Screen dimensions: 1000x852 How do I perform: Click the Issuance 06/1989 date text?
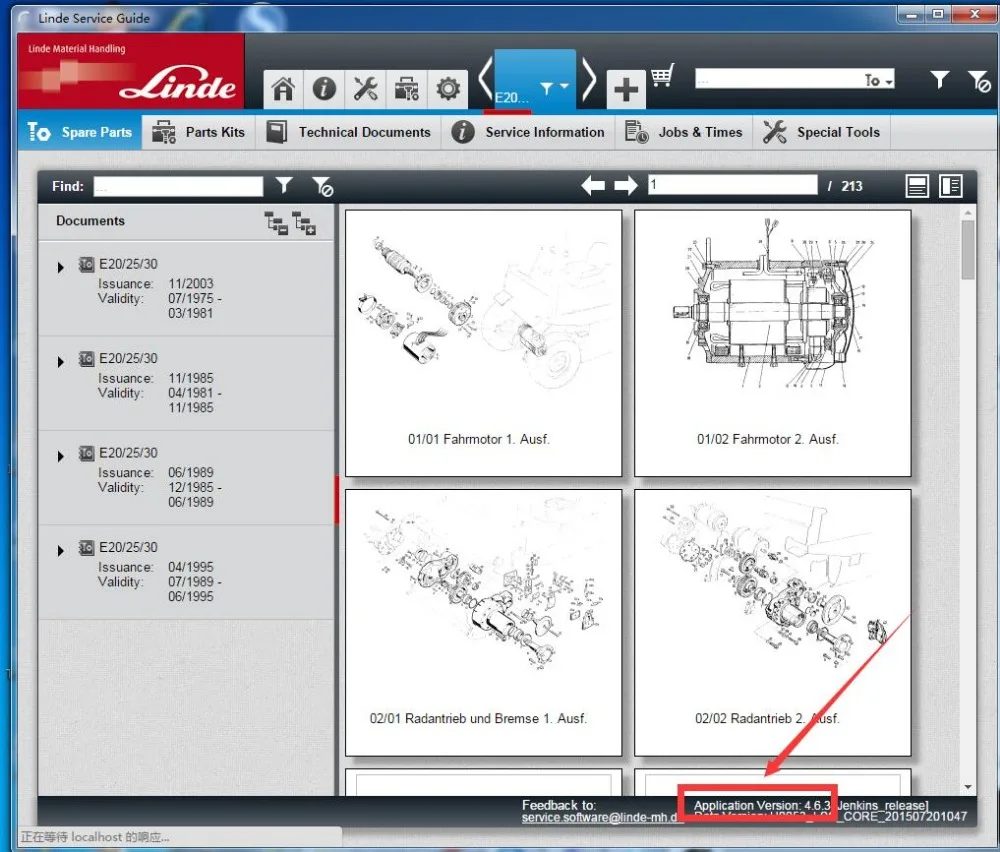click(191, 473)
